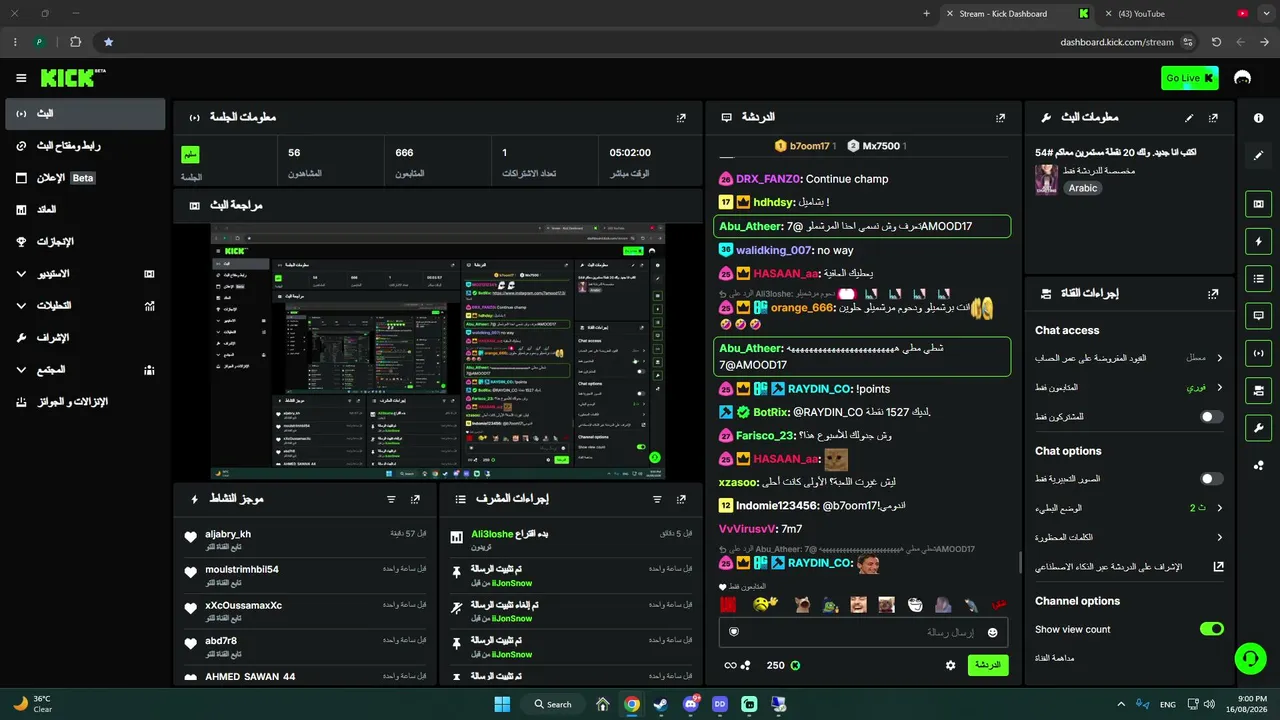Expand the المجتمع sidebar section
Screen dimensions: 1280x720
tap(84, 370)
